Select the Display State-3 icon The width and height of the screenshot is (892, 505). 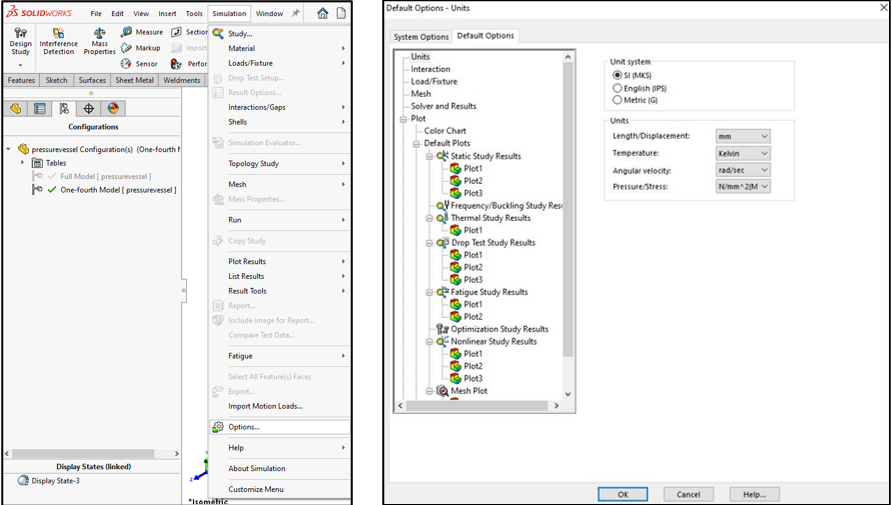coord(23,481)
